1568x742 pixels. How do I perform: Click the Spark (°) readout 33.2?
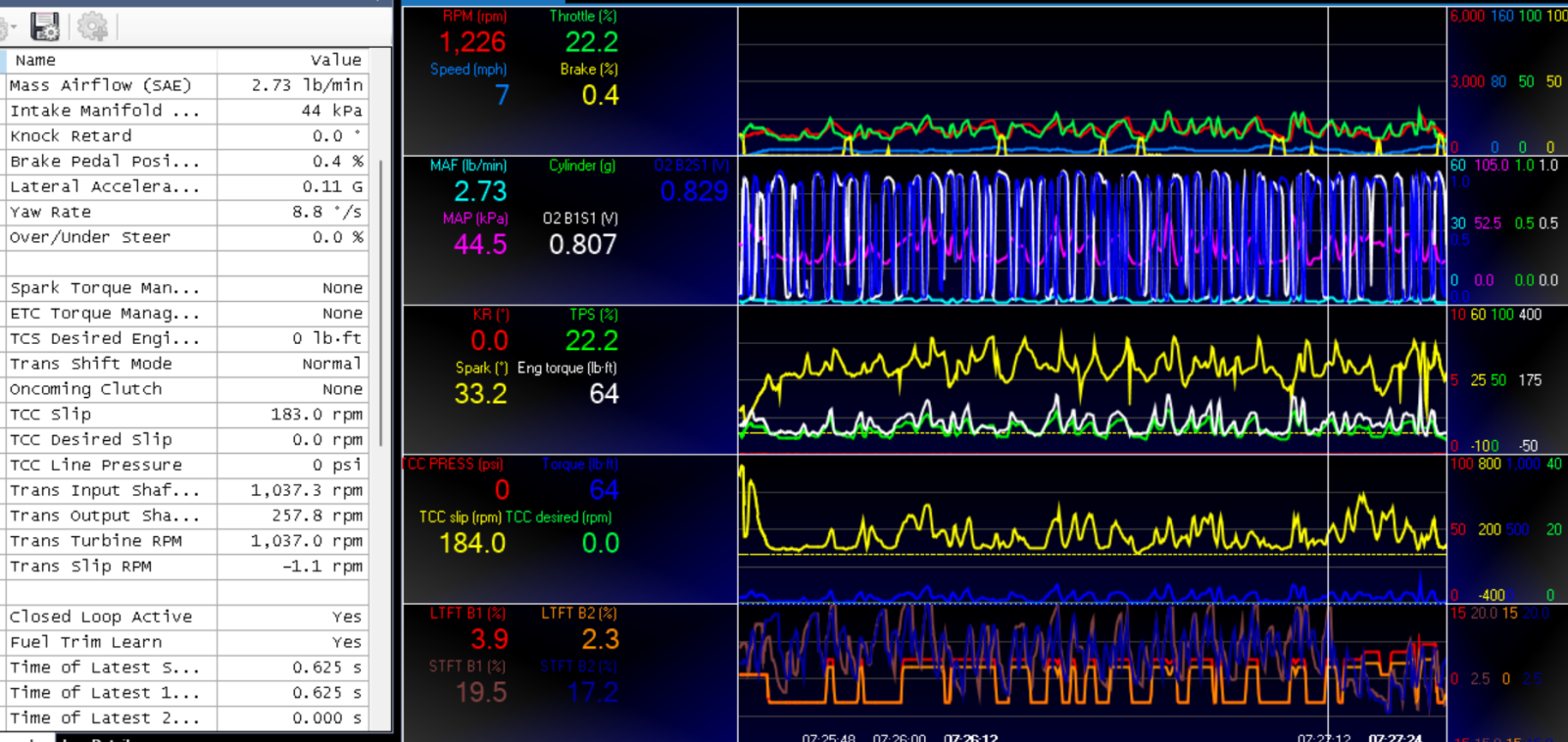[x=480, y=394]
